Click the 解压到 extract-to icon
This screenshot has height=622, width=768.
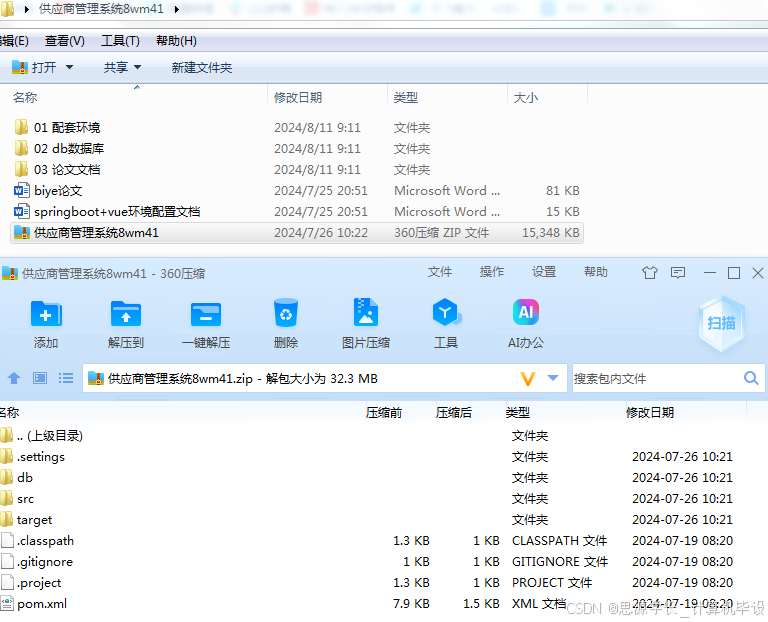click(x=126, y=313)
